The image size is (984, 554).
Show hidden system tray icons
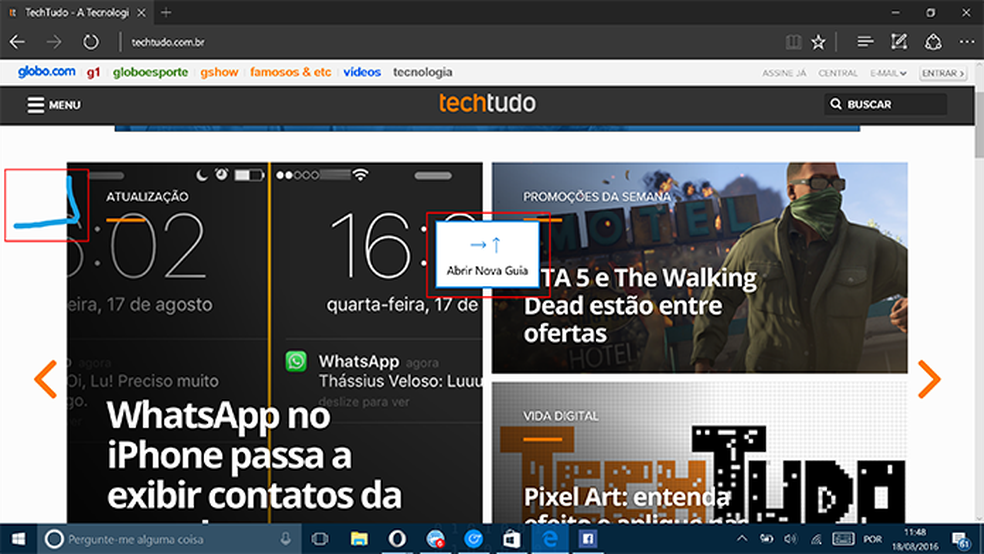[x=742, y=539]
